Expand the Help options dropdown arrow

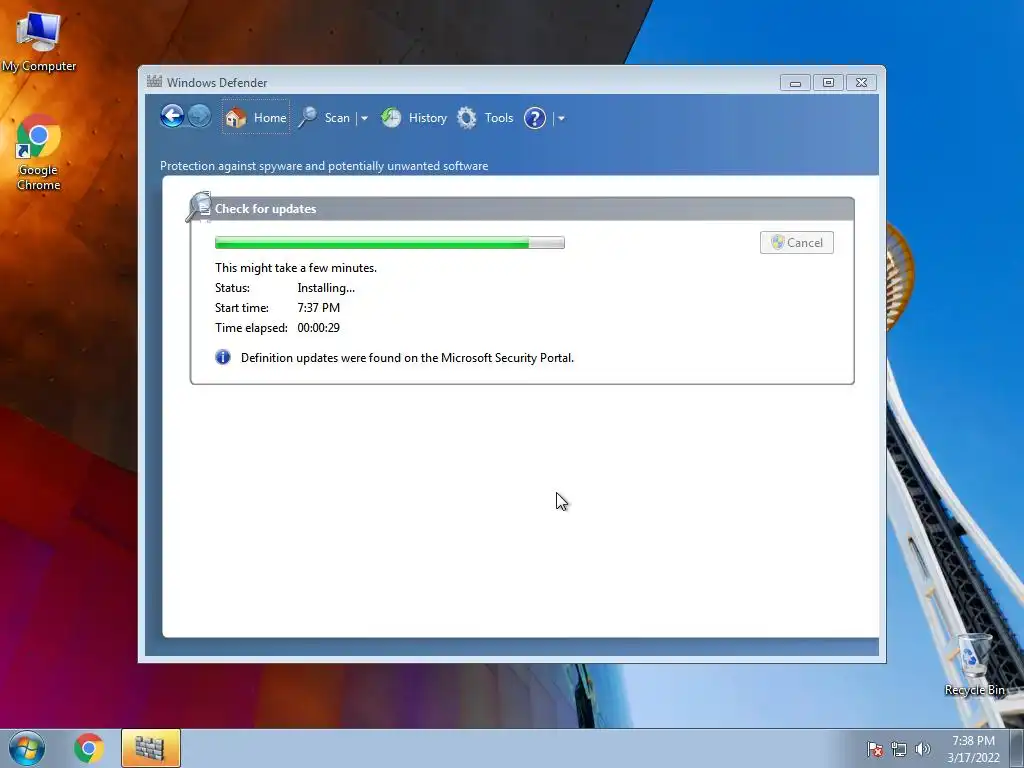(x=561, y=118)
